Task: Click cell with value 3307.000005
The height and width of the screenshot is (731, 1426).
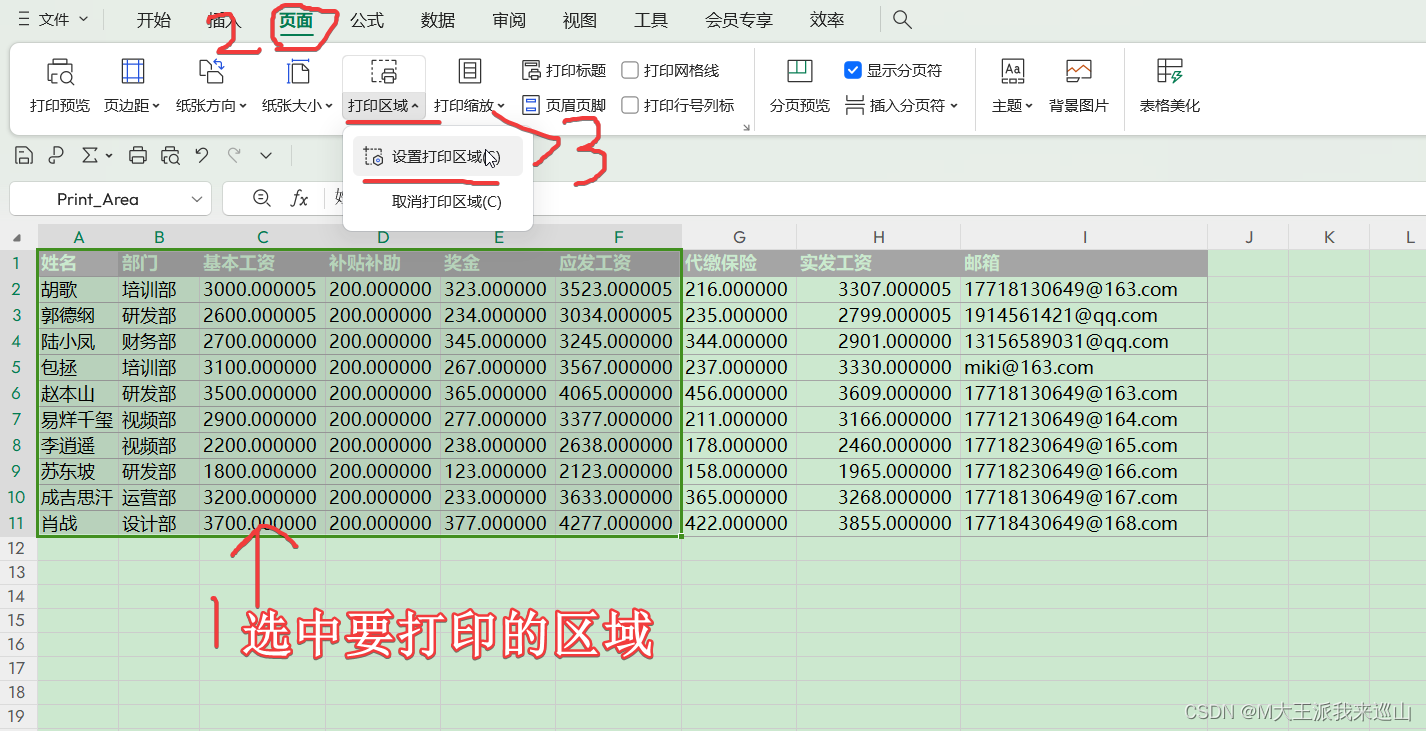Action: pyautogui.click(x=878, y=289)
